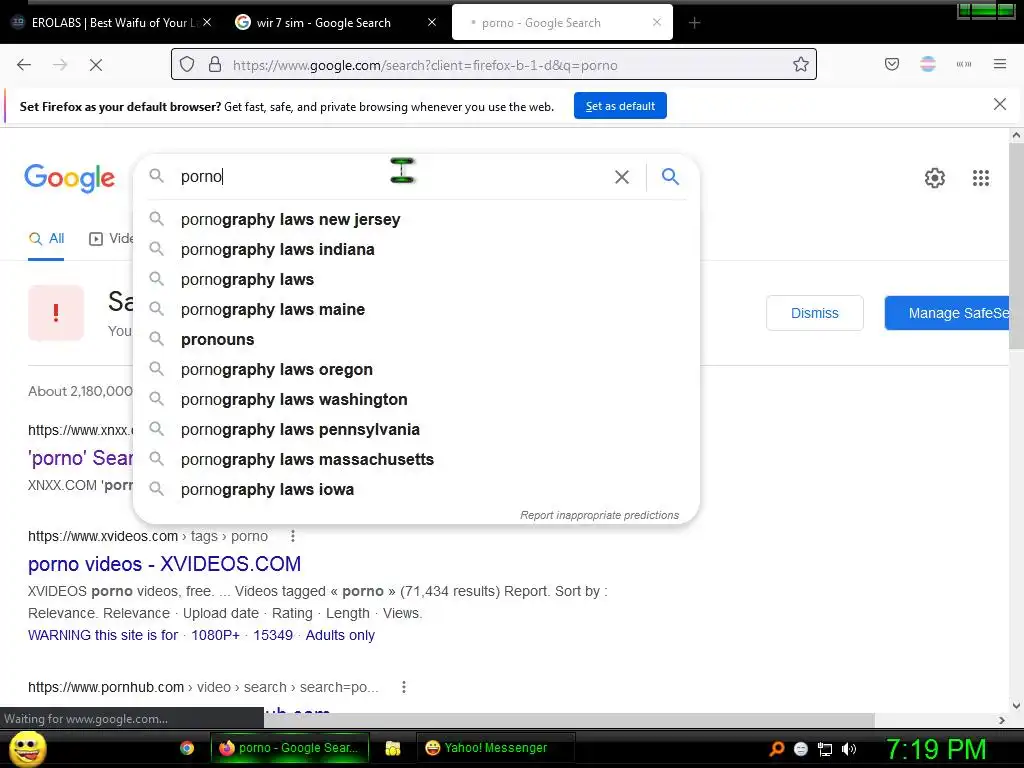The height and width of the screenshot is (768, 1024).
Task: Open options for the pornhub result
Action: coord(404,687)
